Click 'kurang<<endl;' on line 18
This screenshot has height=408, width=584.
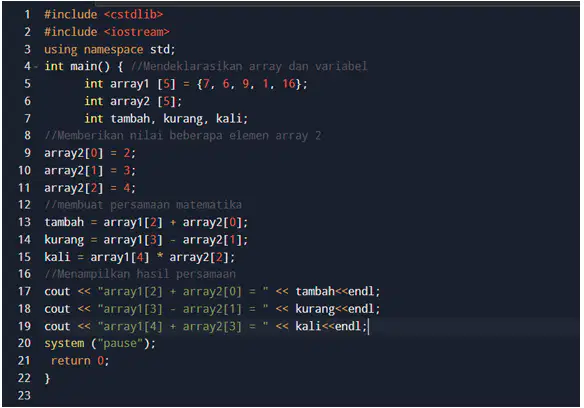click(338, 309)
